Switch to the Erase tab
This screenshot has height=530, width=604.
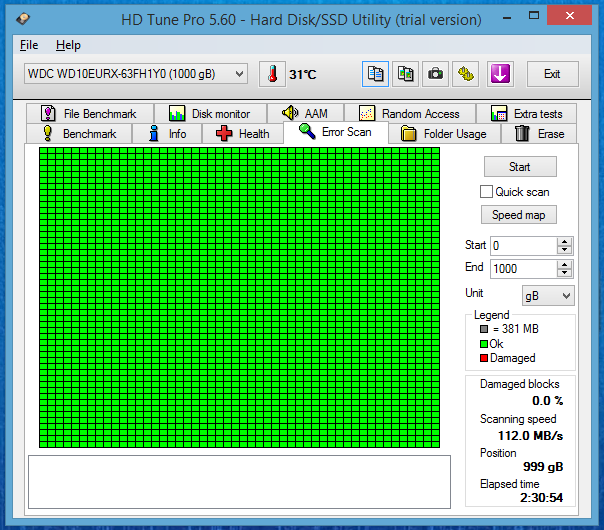[539, 134]
